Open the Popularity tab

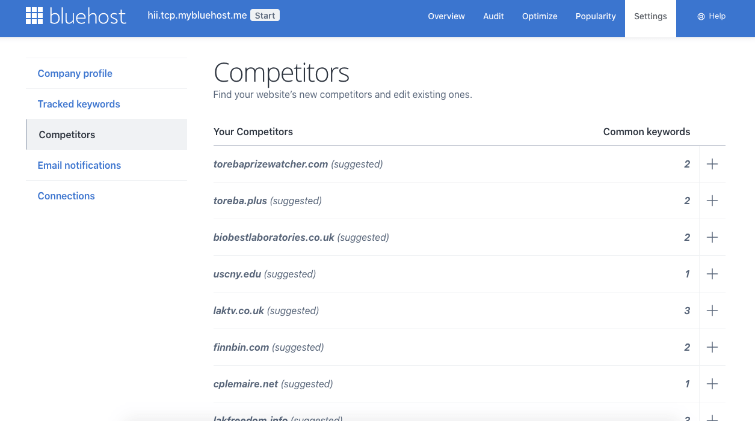click(x=596, y=16)
